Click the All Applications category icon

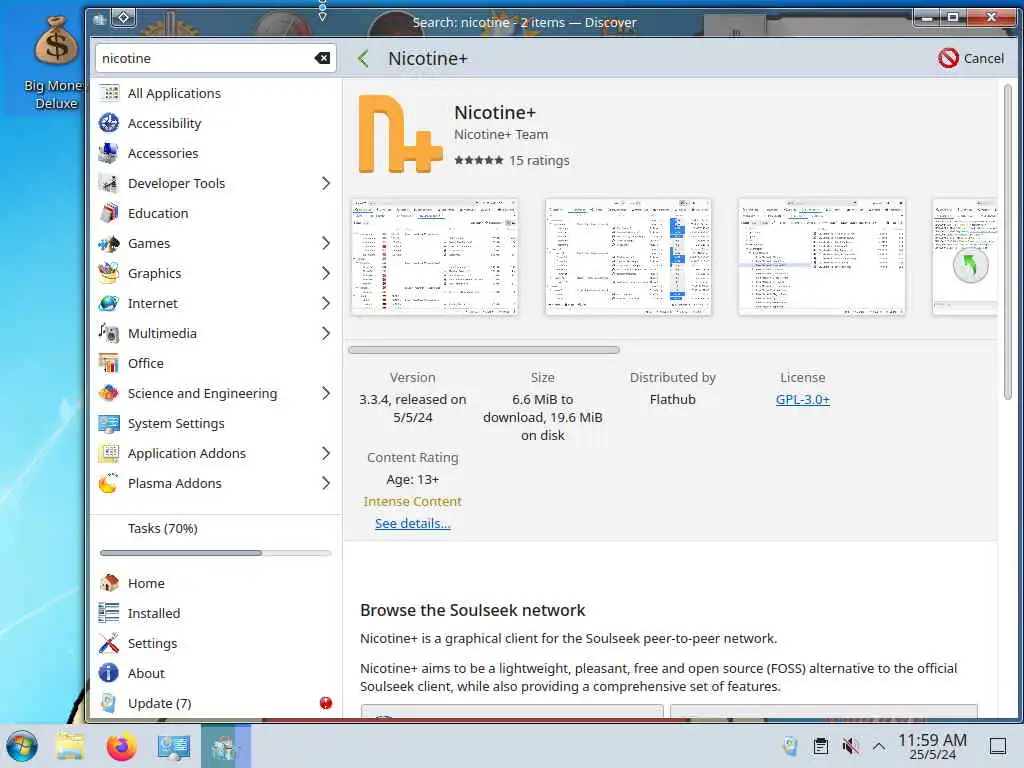109,93
